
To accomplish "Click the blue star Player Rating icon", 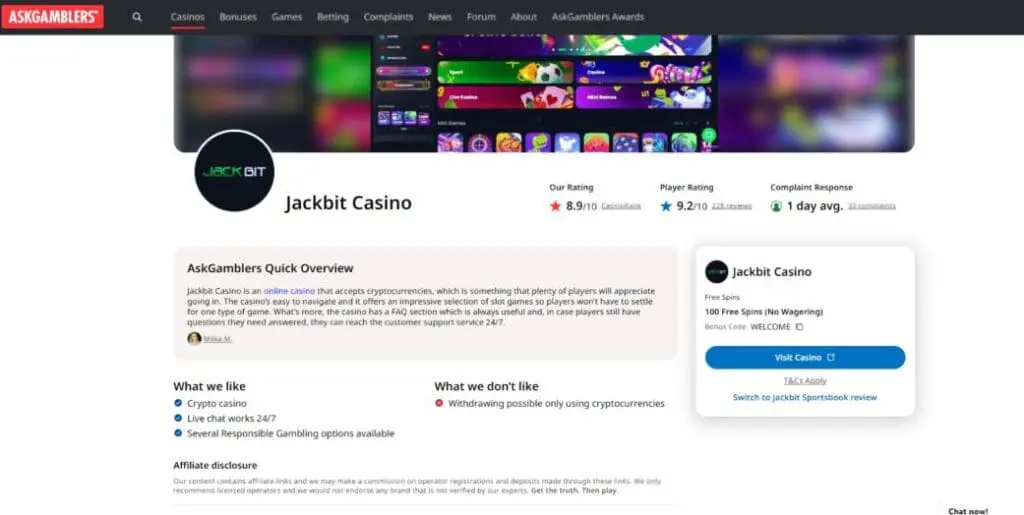I will (x=665, y=206).
